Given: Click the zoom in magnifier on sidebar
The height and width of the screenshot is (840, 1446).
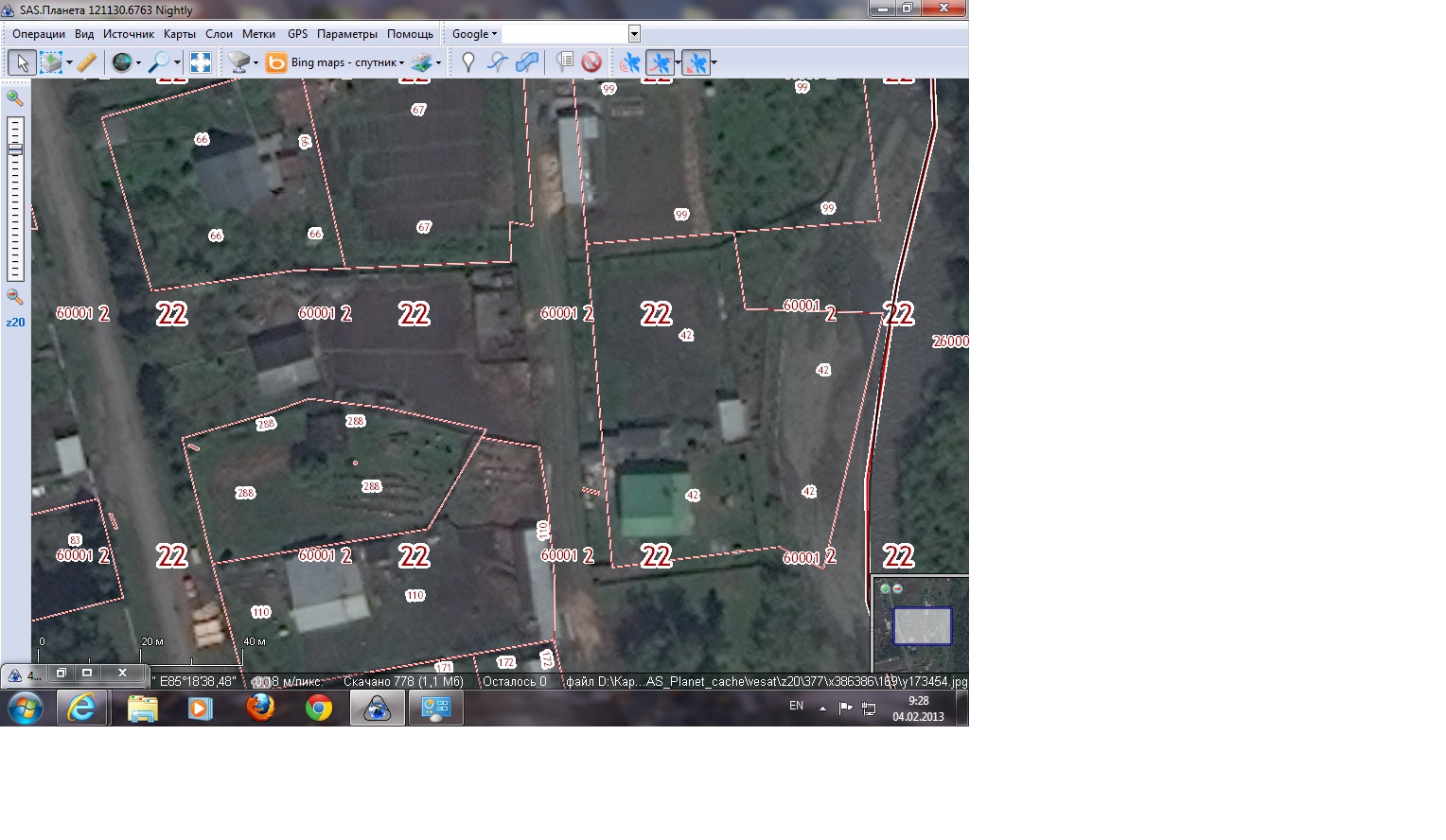Looking at the screenshot, I should (14, 97).
